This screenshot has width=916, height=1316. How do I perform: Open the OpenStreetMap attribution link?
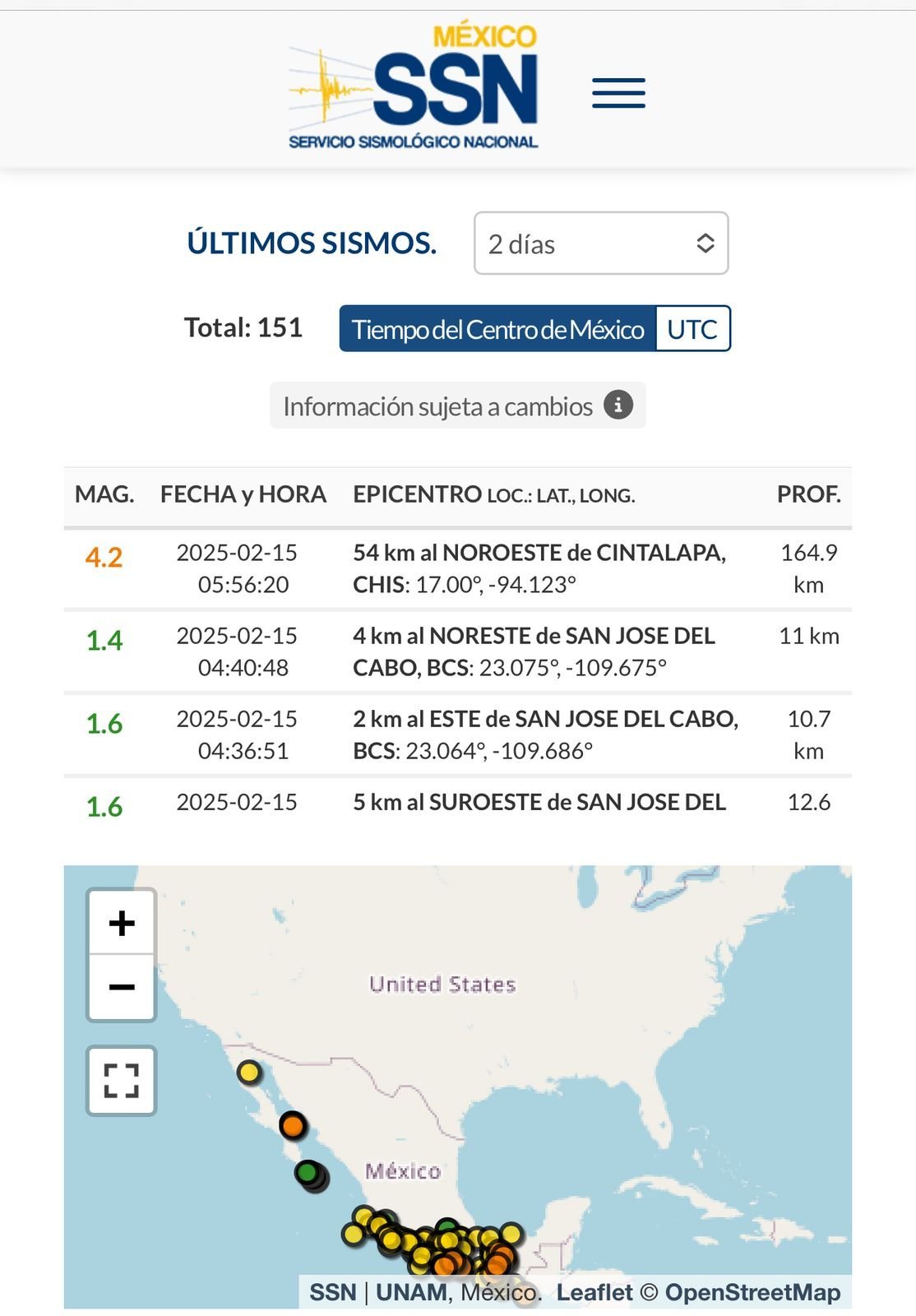click(752, 1292)
